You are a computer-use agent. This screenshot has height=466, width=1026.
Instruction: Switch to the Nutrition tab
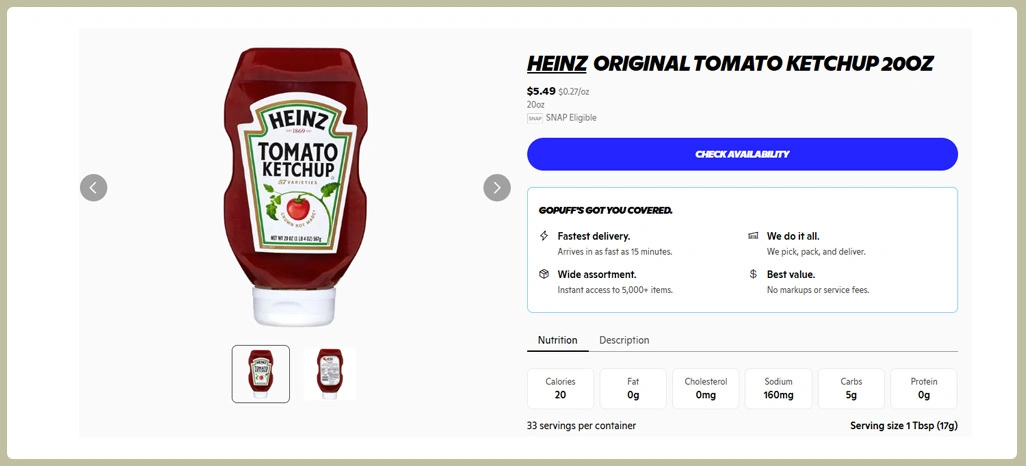(x=557, y=340)
